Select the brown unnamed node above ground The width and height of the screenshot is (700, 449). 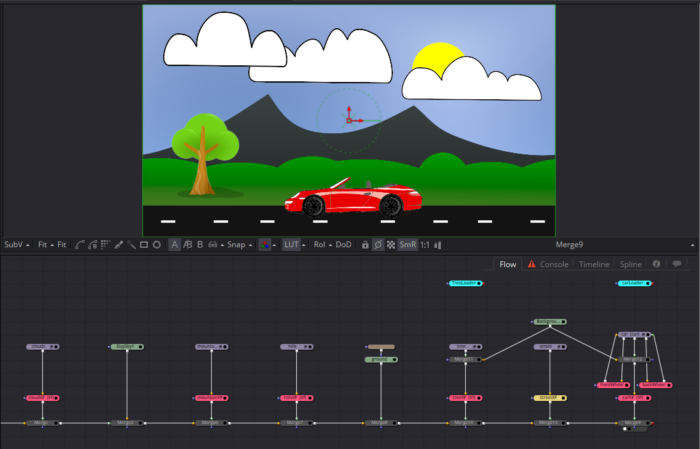[x=381, y=347]
